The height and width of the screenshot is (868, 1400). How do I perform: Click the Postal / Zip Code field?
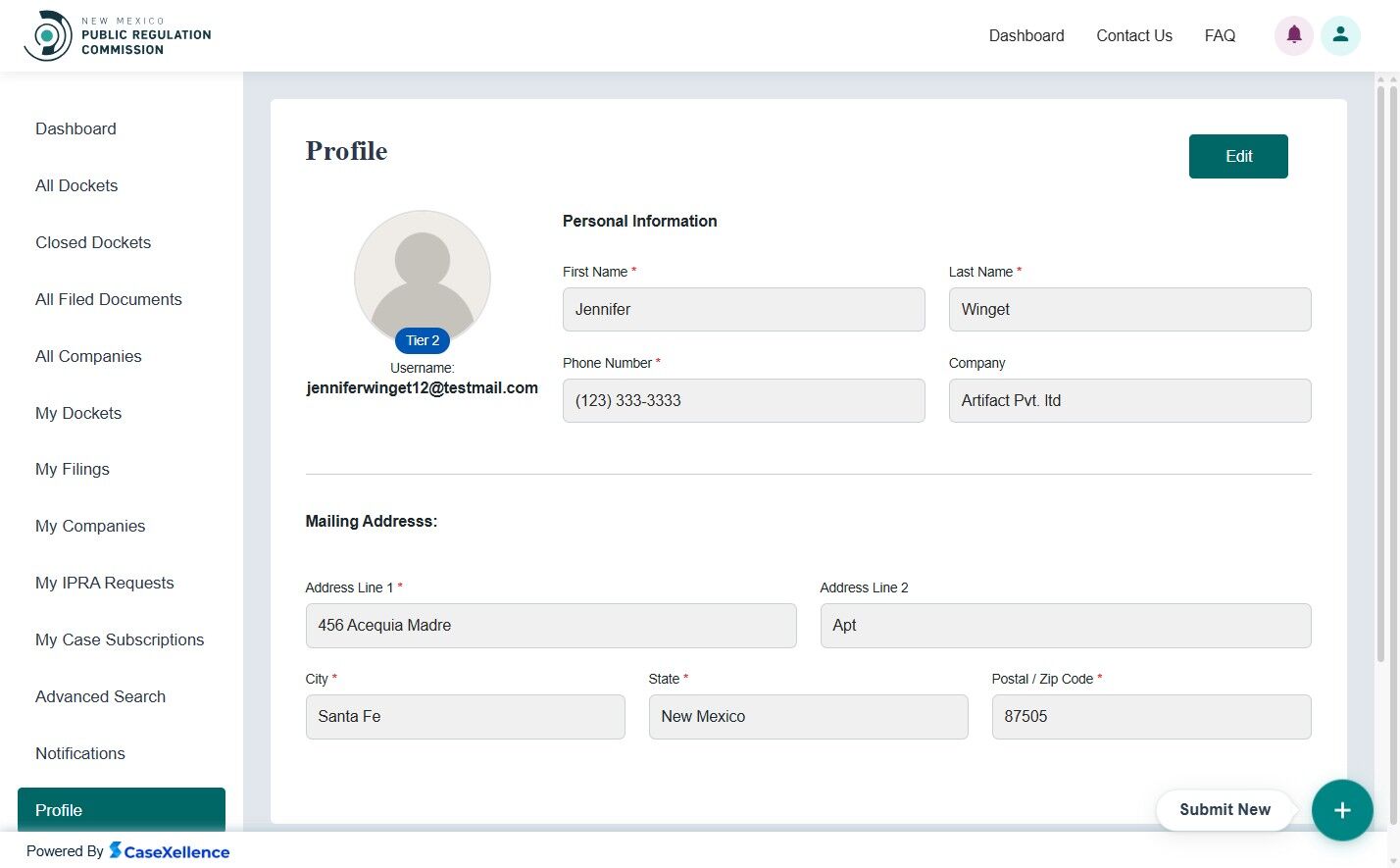(x=1151, y=716)
